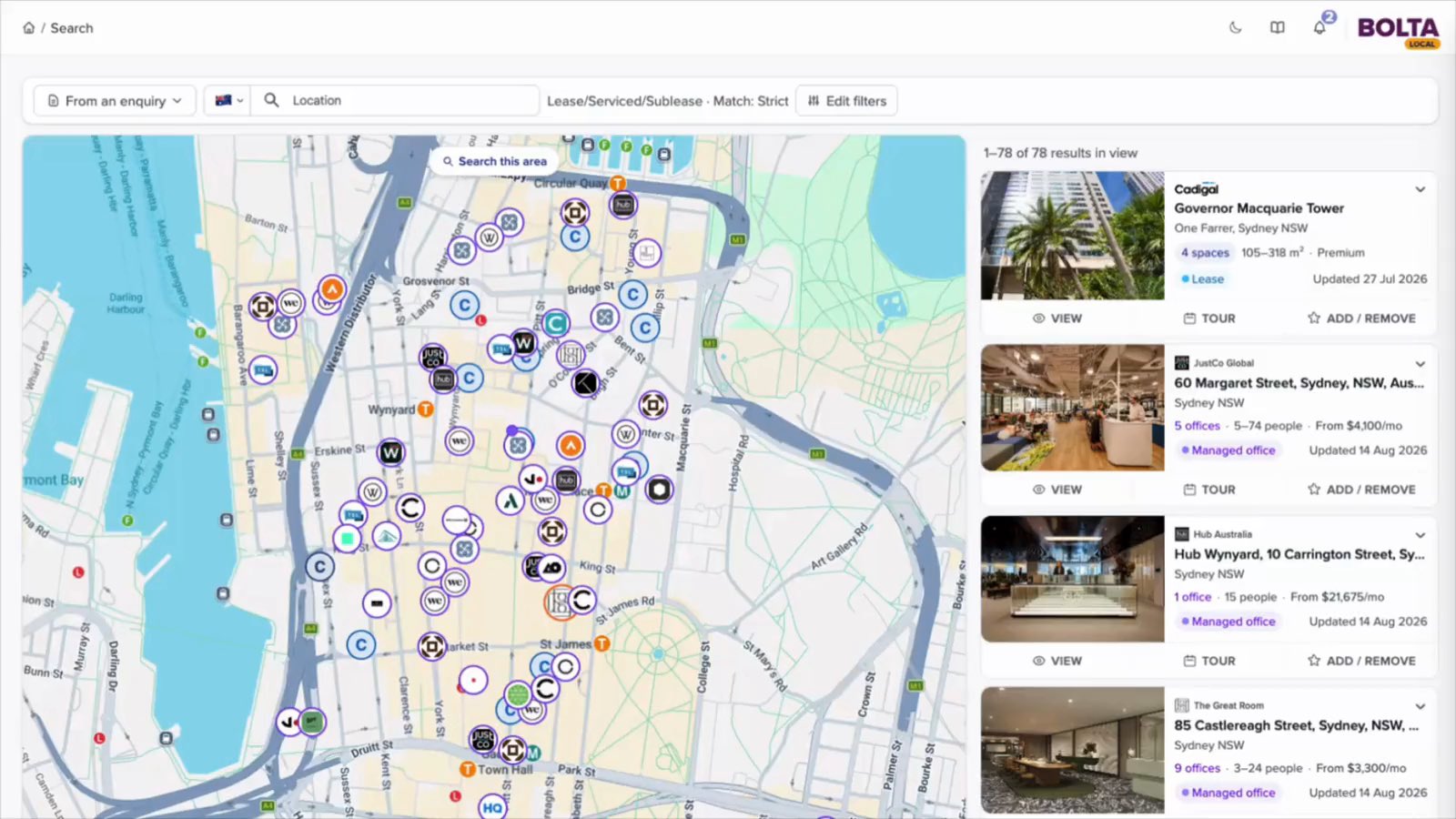Select the green square marker near Sussex St
Image resolution: width=1456 pixels, height=819 pixels.
(x=347, y=539)
